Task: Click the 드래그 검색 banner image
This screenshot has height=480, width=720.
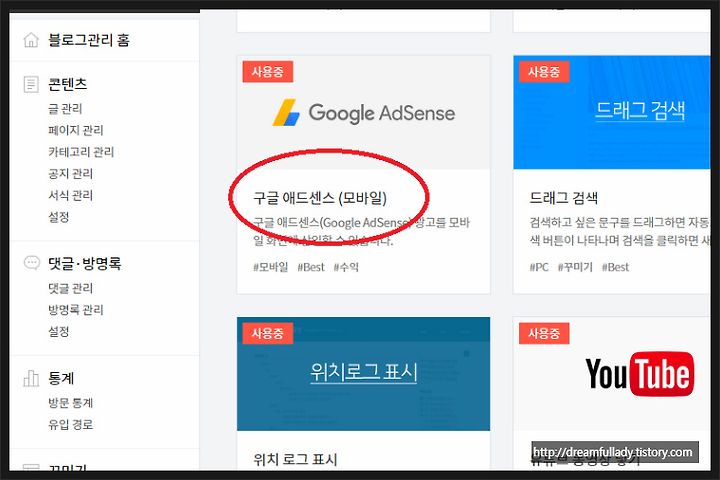Action: coord(612,113)
